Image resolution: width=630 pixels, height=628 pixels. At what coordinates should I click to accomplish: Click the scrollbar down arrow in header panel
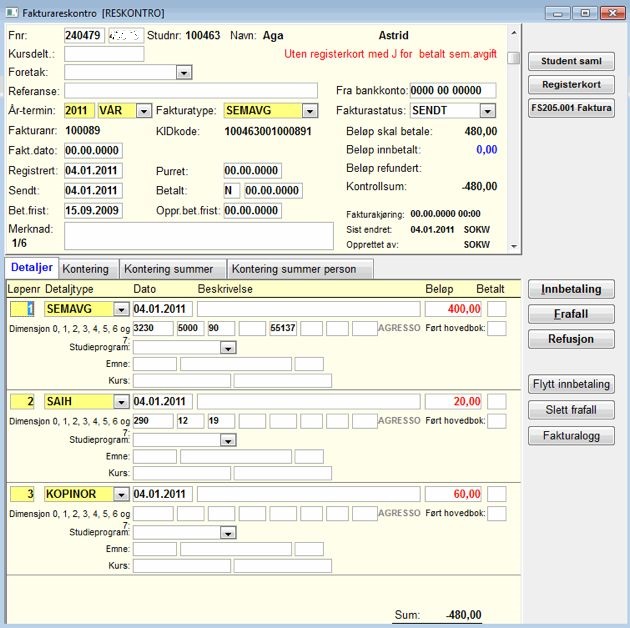click(514, 246)
